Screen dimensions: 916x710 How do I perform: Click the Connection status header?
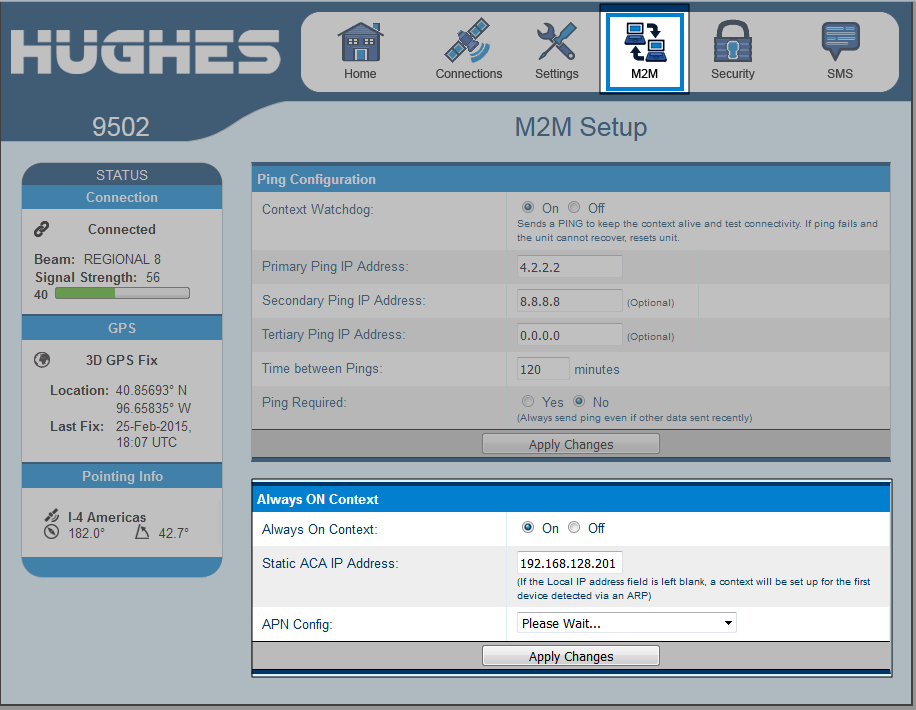122,198
